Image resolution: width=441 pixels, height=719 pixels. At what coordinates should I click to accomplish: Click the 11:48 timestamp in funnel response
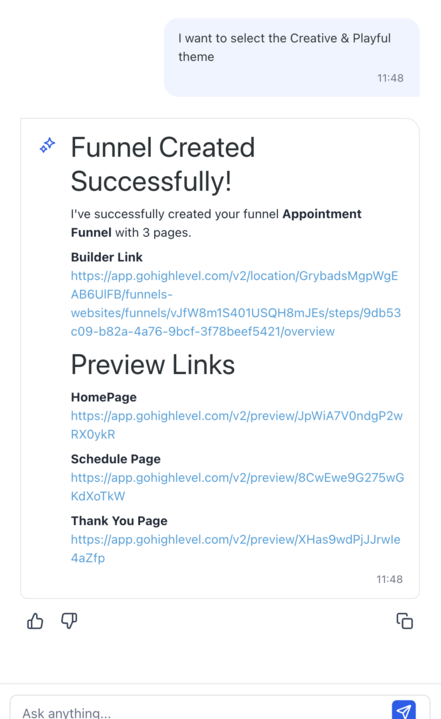(389, 580)
